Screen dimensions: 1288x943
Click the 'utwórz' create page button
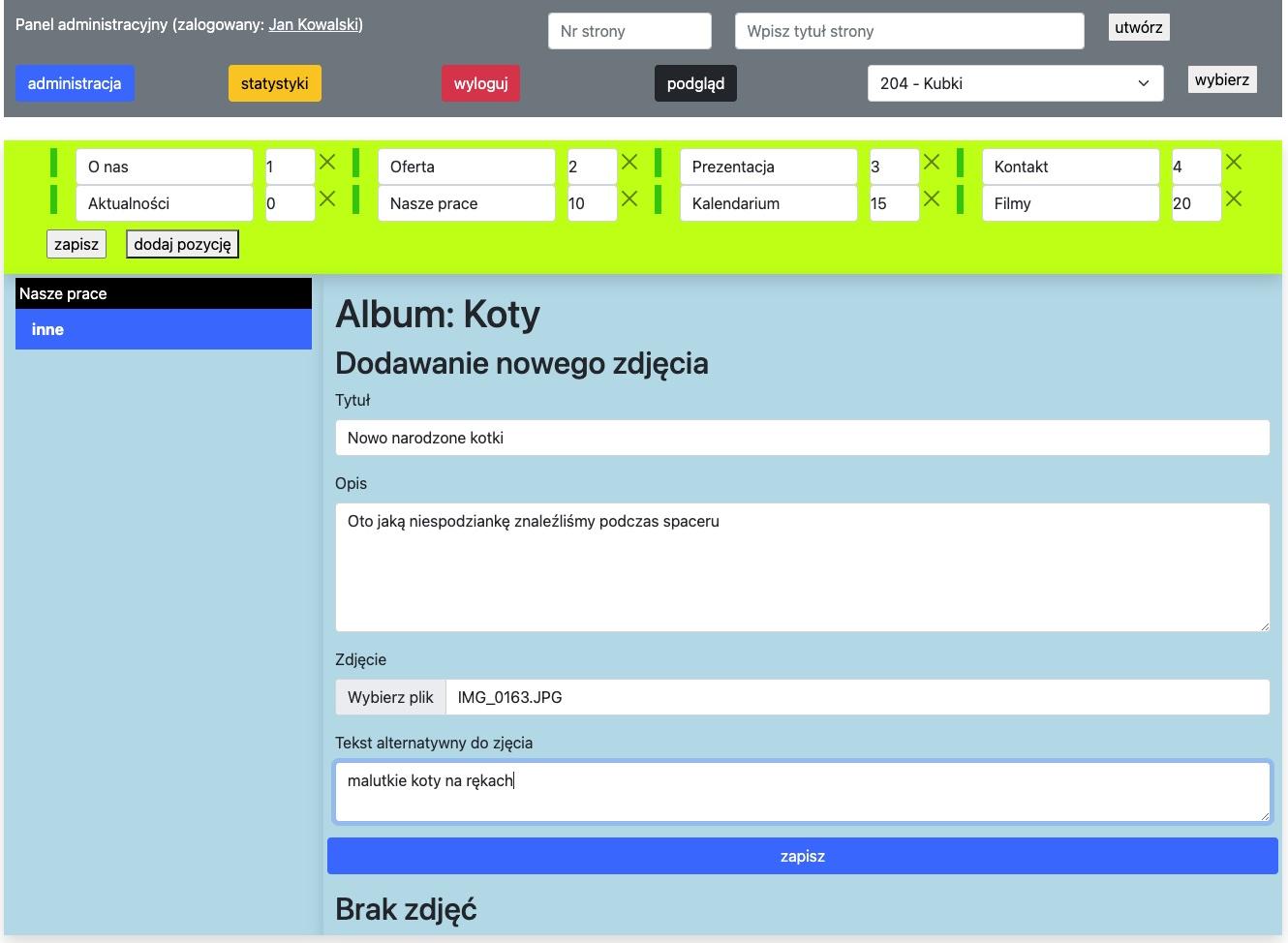click(1138, 27)
